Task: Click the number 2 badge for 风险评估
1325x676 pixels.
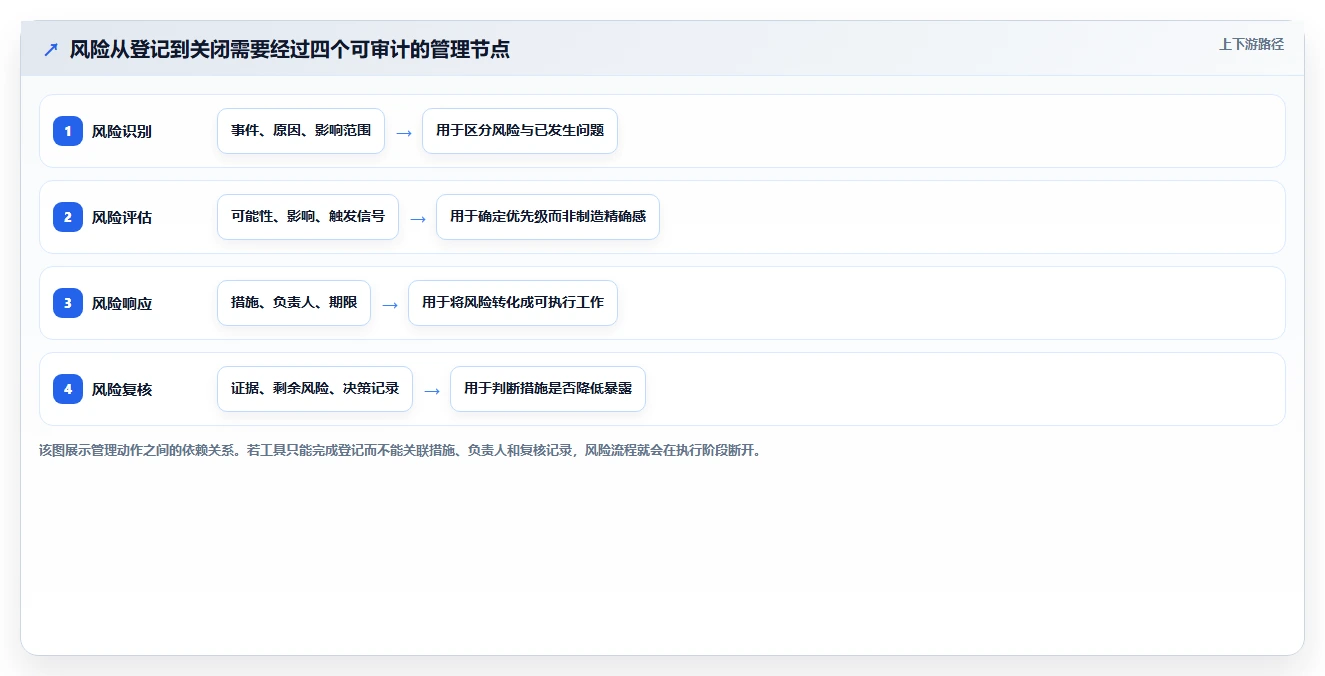Action: tap(68, 217)
